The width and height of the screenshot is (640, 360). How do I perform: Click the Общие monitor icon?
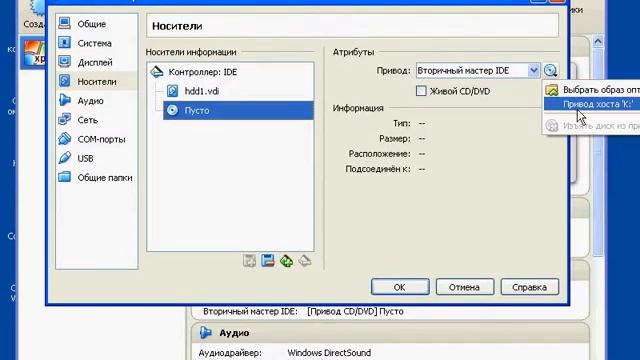(x=64, y=23)
